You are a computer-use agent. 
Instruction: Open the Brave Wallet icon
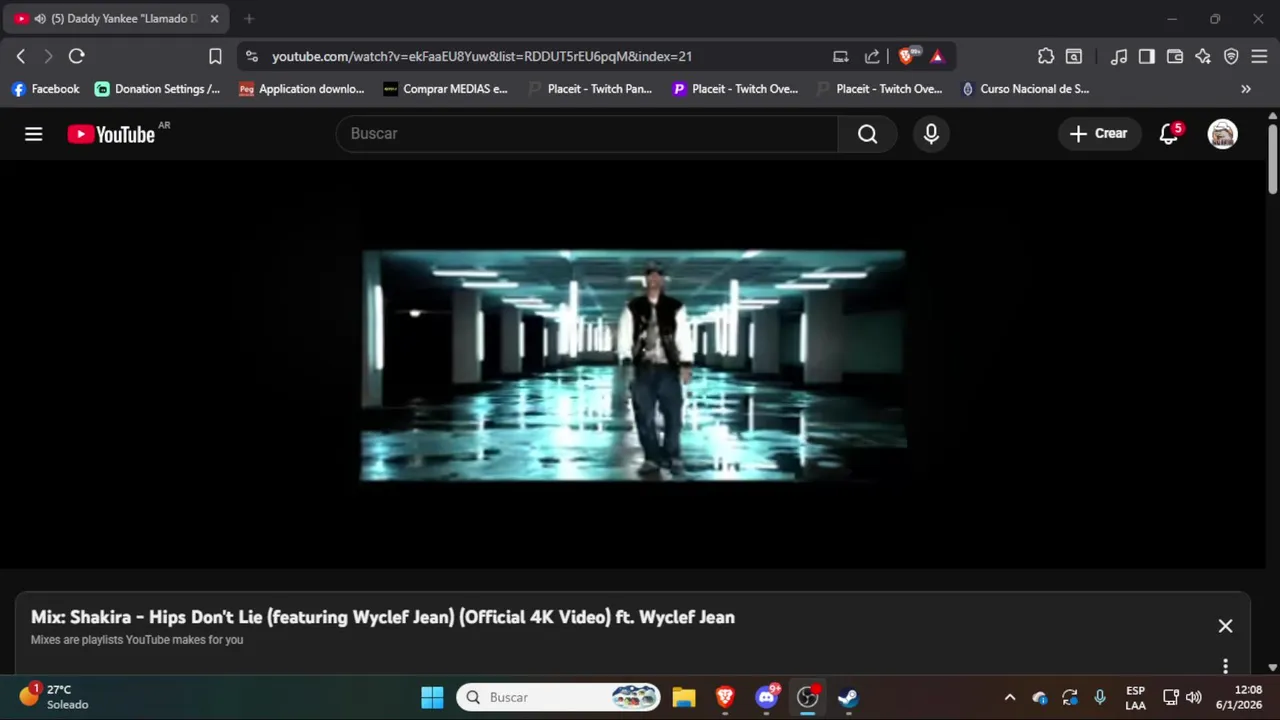1175,57
